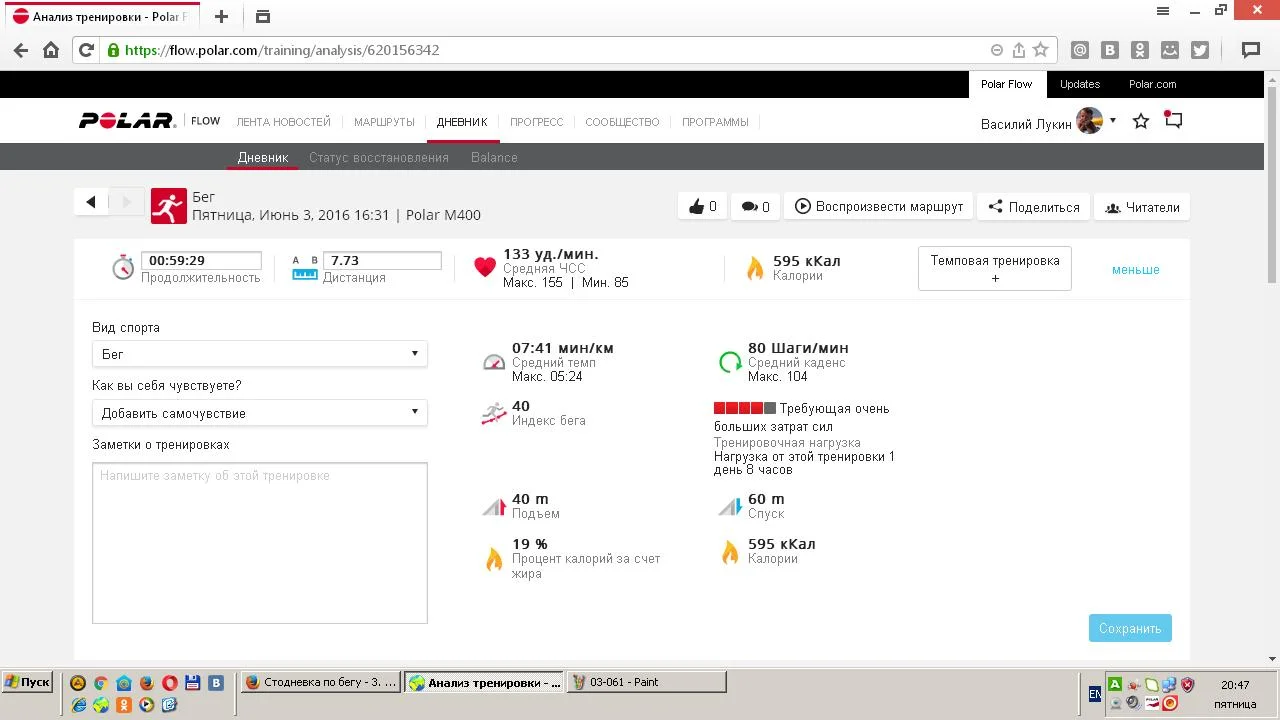Switch to 03-061 Paint taskbar window
The height and width of the screenshot is (720, 1280).
click(646, 682)
